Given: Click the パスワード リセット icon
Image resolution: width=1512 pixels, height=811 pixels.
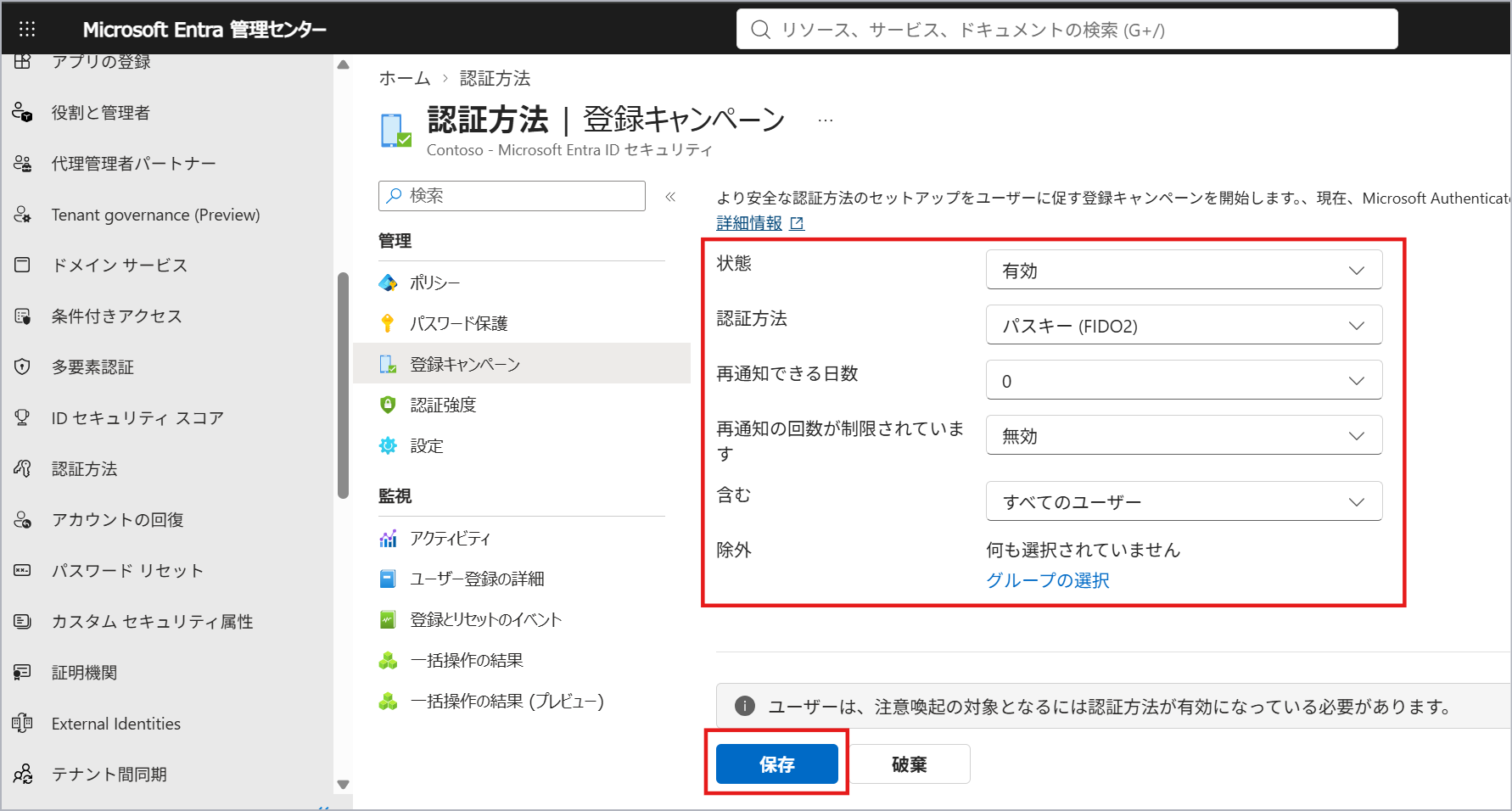Looking at the screenshot, I should (23, 570).
